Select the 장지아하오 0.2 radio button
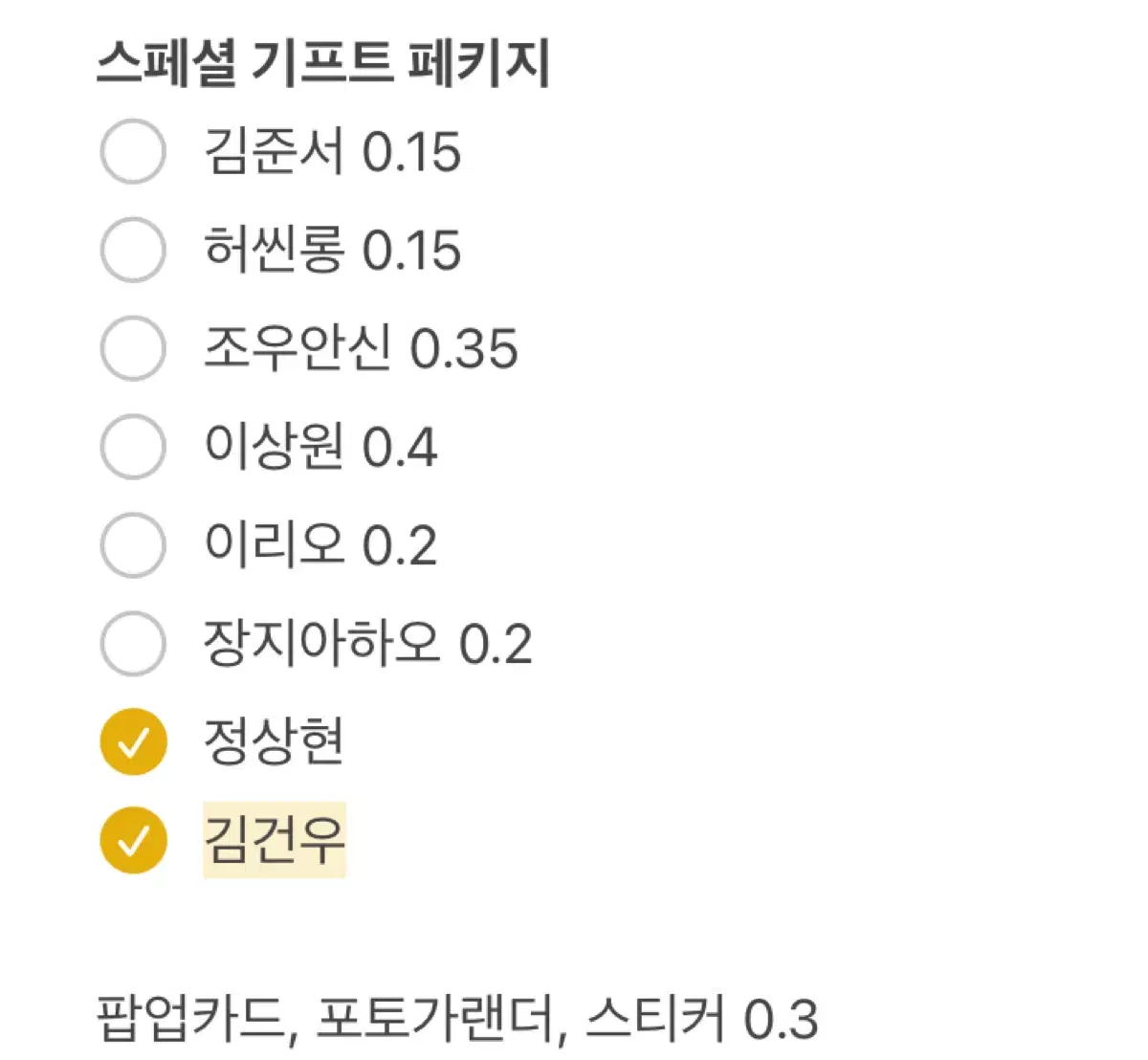Screen dimensions: 1148x1060 (x=133, y=643)
